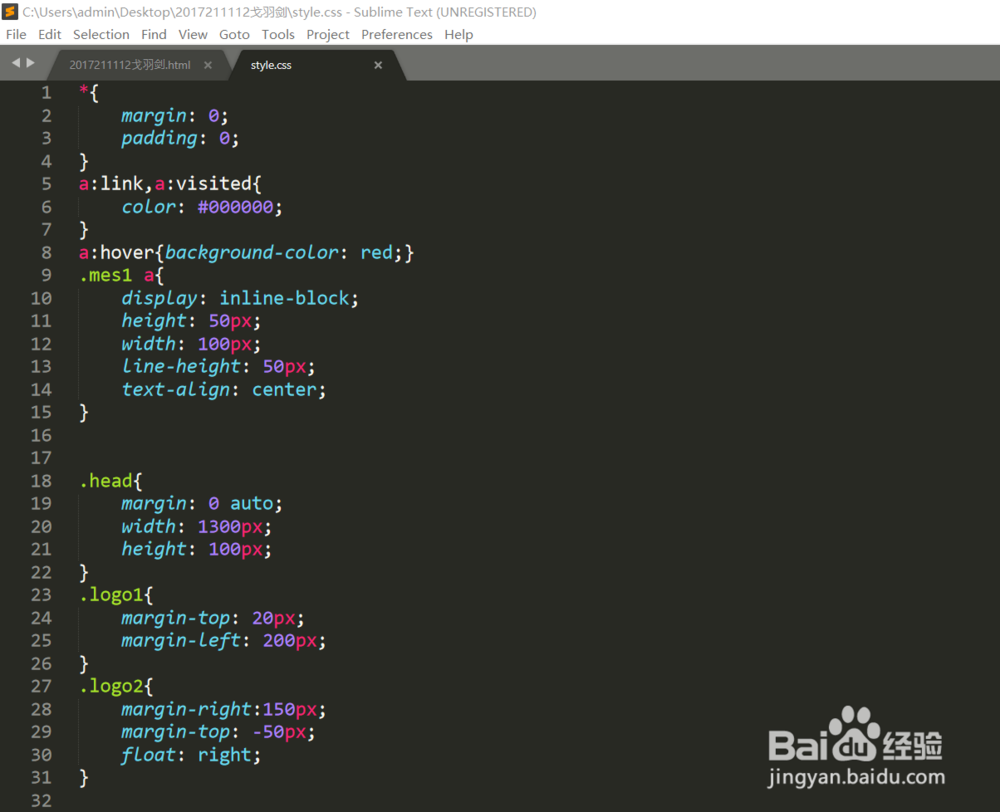Screen dimensions: 1000x812
Task: Click the 'margin-right' property name
Action: [x=186, y=709]
